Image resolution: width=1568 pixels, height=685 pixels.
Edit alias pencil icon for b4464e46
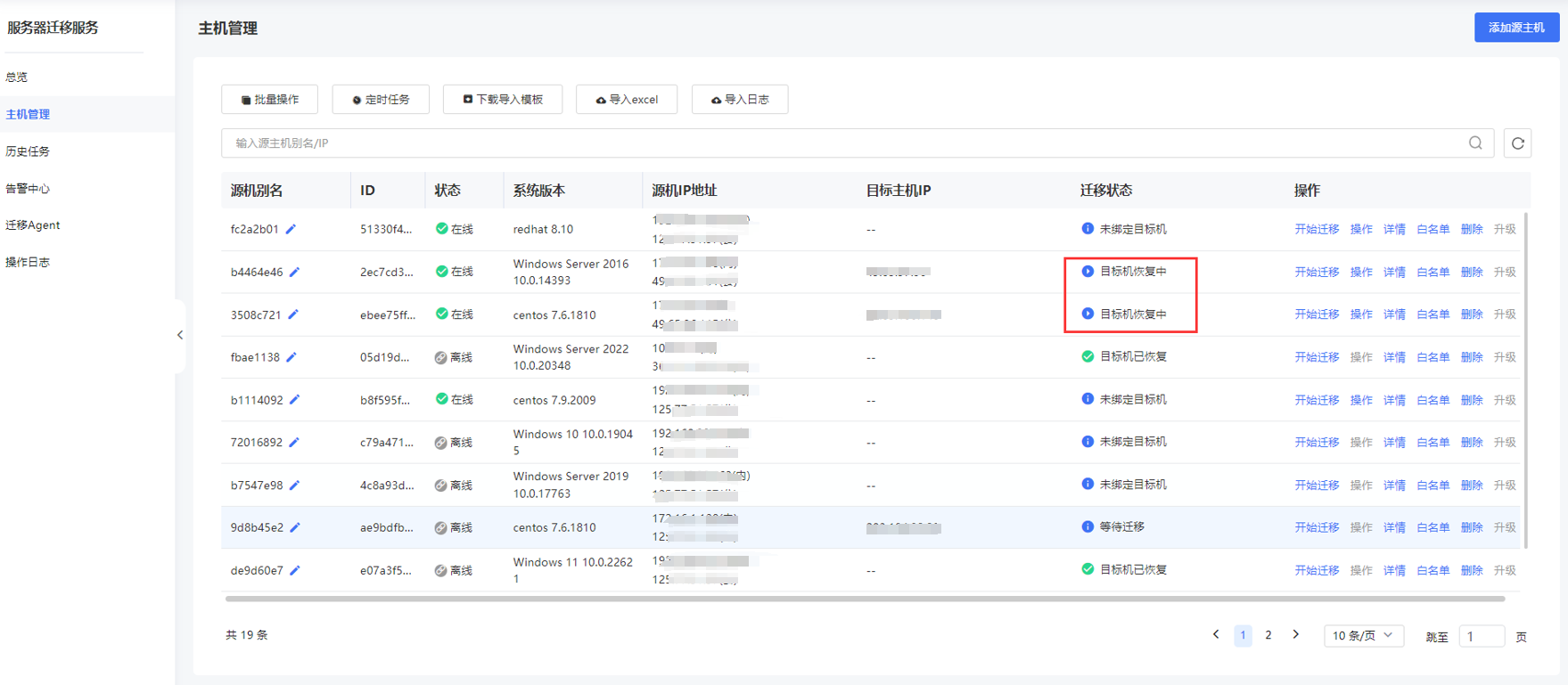point(294,272)
